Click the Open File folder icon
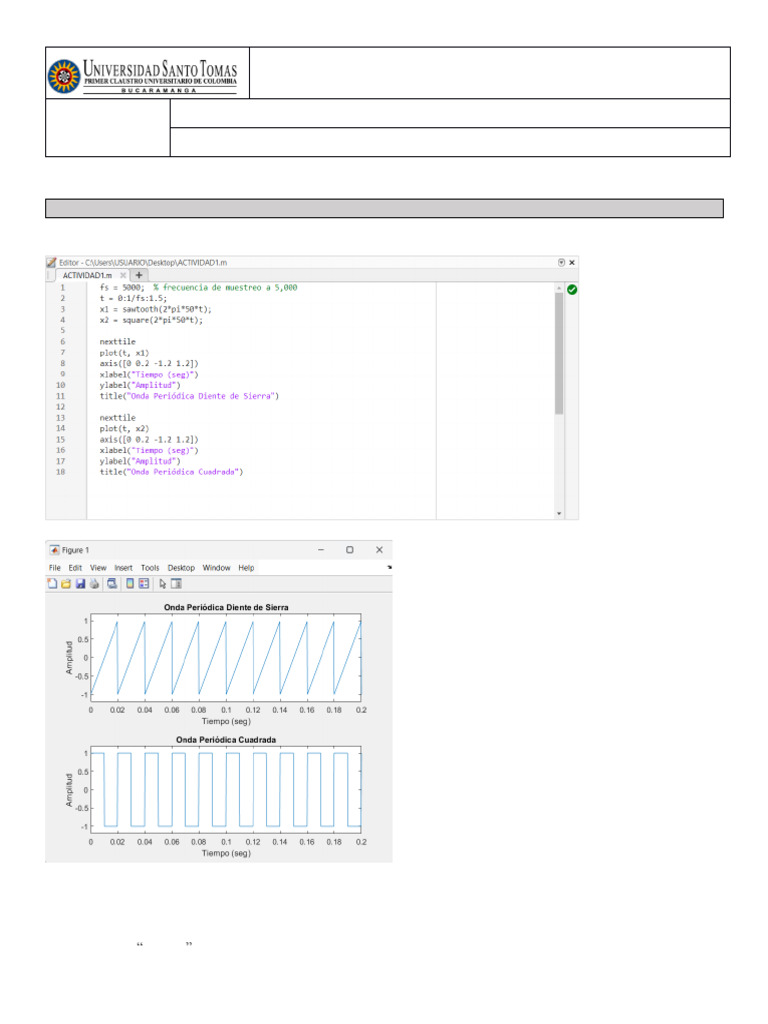The width and height of the screenshot is (768, 1024). tap(67, 584)
